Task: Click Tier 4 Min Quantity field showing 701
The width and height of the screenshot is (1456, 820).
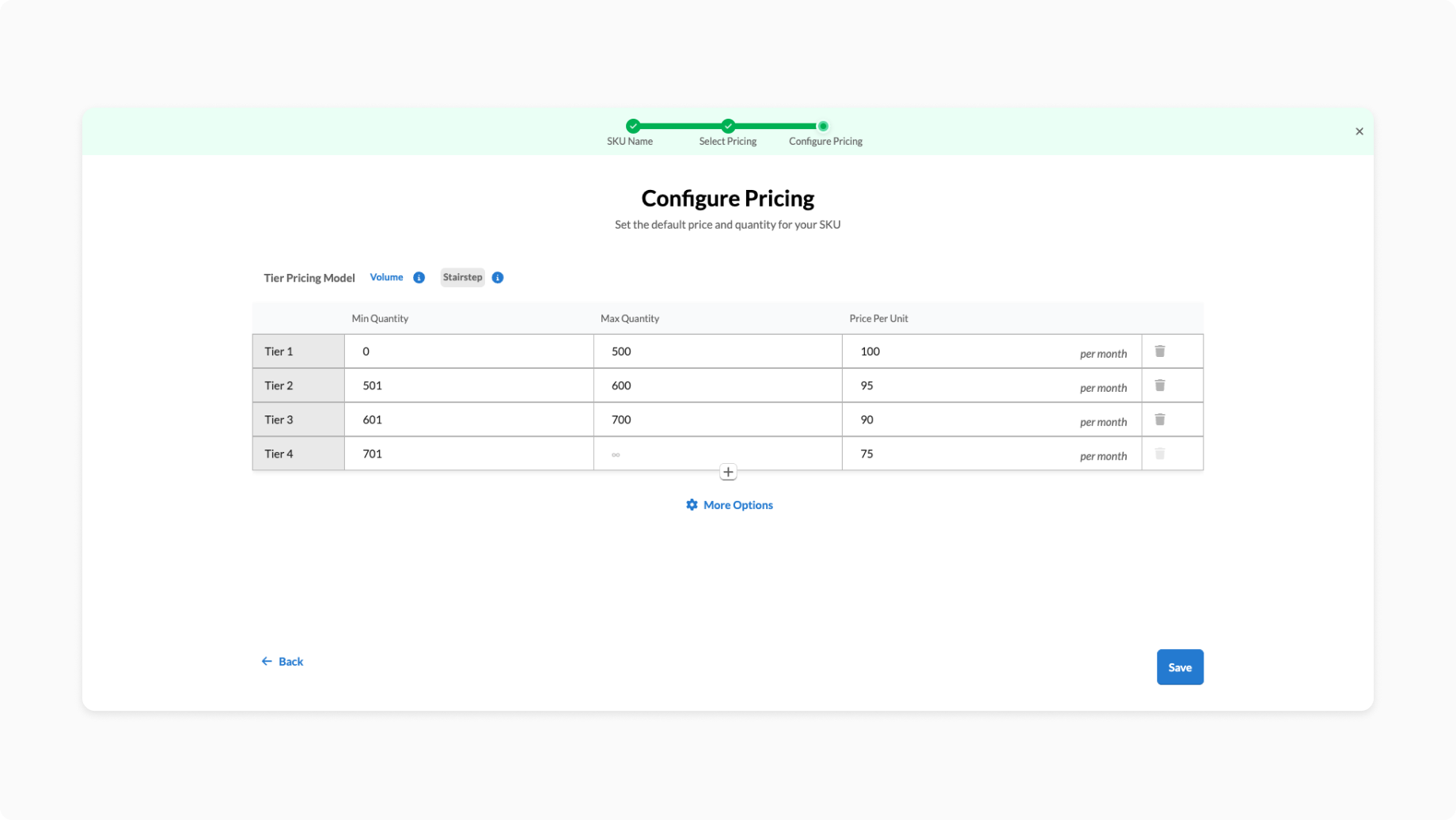Action: (468, 454)
